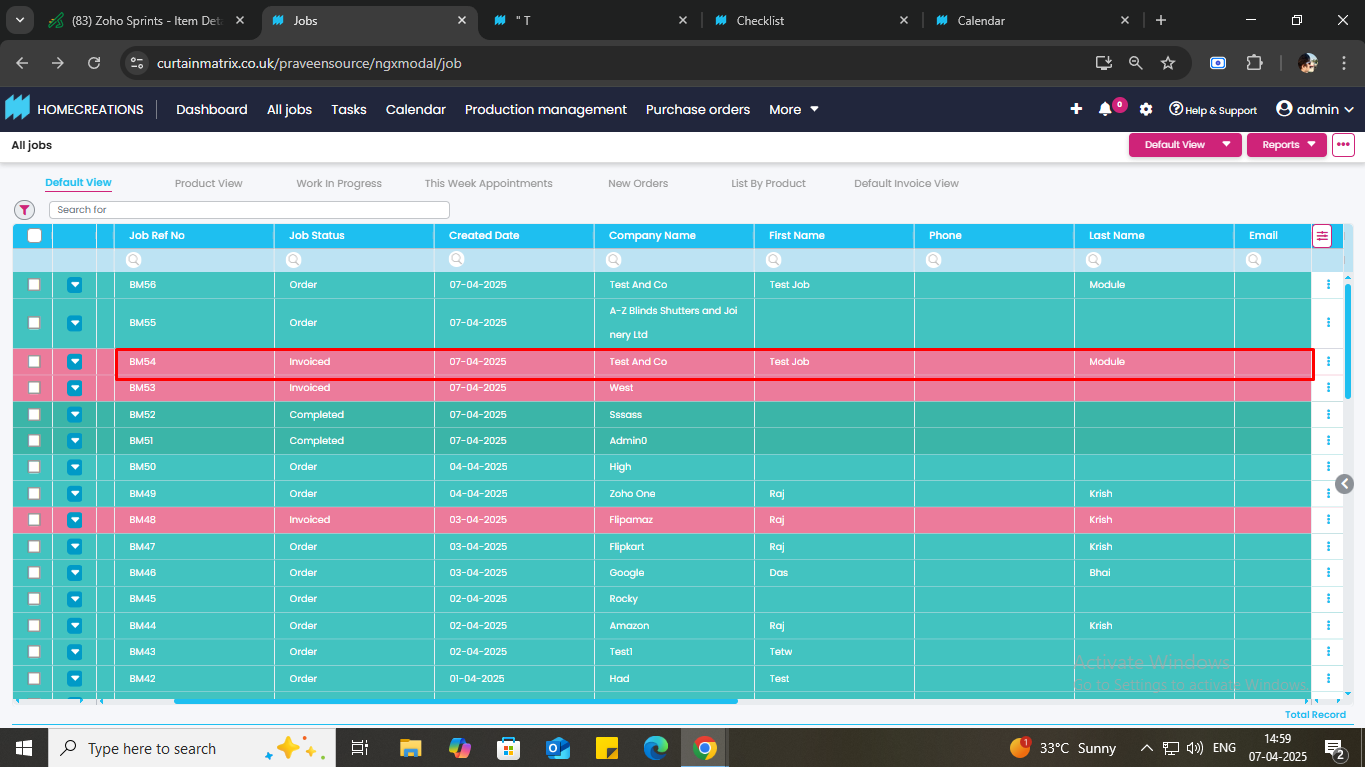Screen dimensions: 1365x767
Task: Open more options button beside Reports
Action: [1343, 145]
